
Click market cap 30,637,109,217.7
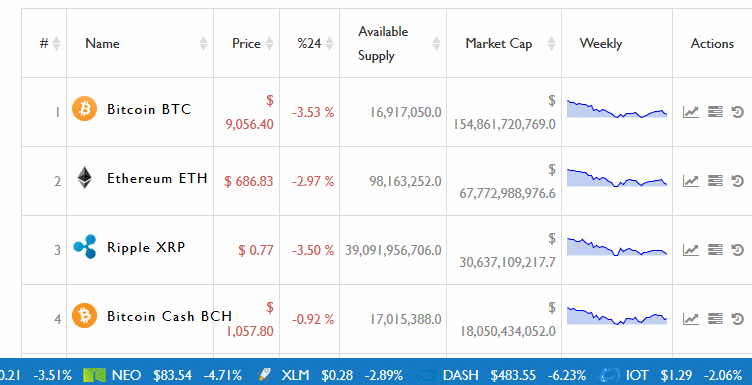pyautogui.click(x=507, y=262)
